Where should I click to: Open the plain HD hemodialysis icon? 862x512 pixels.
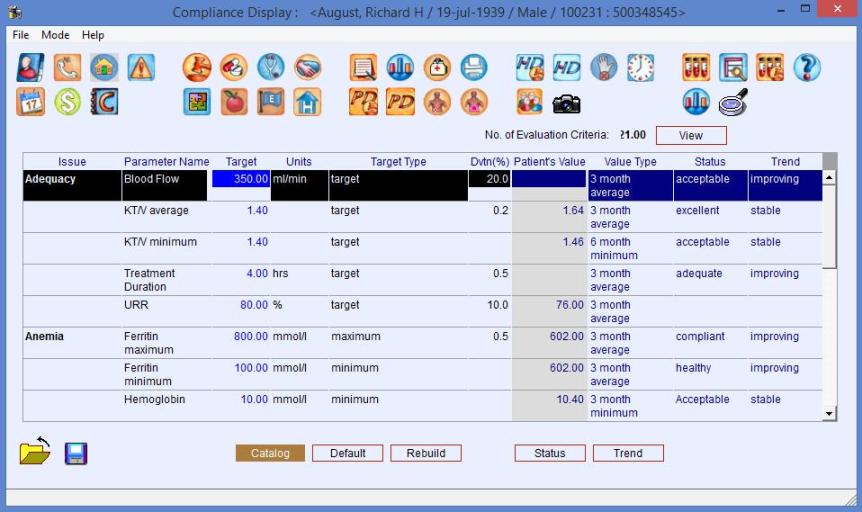point(567,68)
